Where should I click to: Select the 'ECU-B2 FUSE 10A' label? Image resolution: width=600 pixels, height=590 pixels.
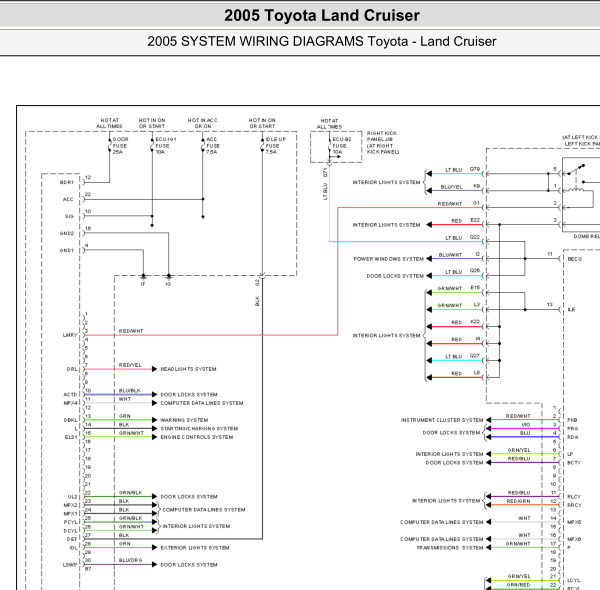click(341, 146)
